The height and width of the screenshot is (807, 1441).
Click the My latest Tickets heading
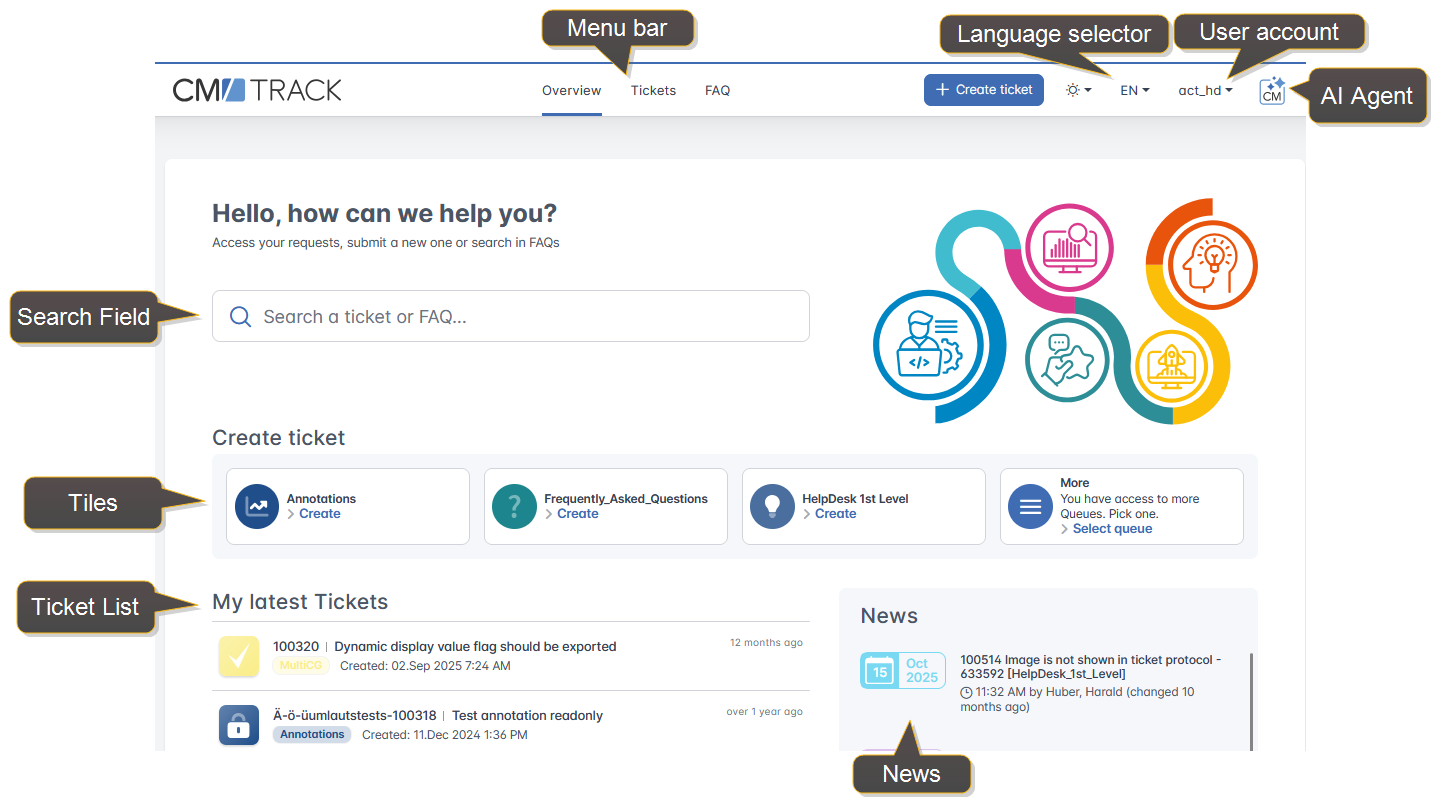[300, 602]
